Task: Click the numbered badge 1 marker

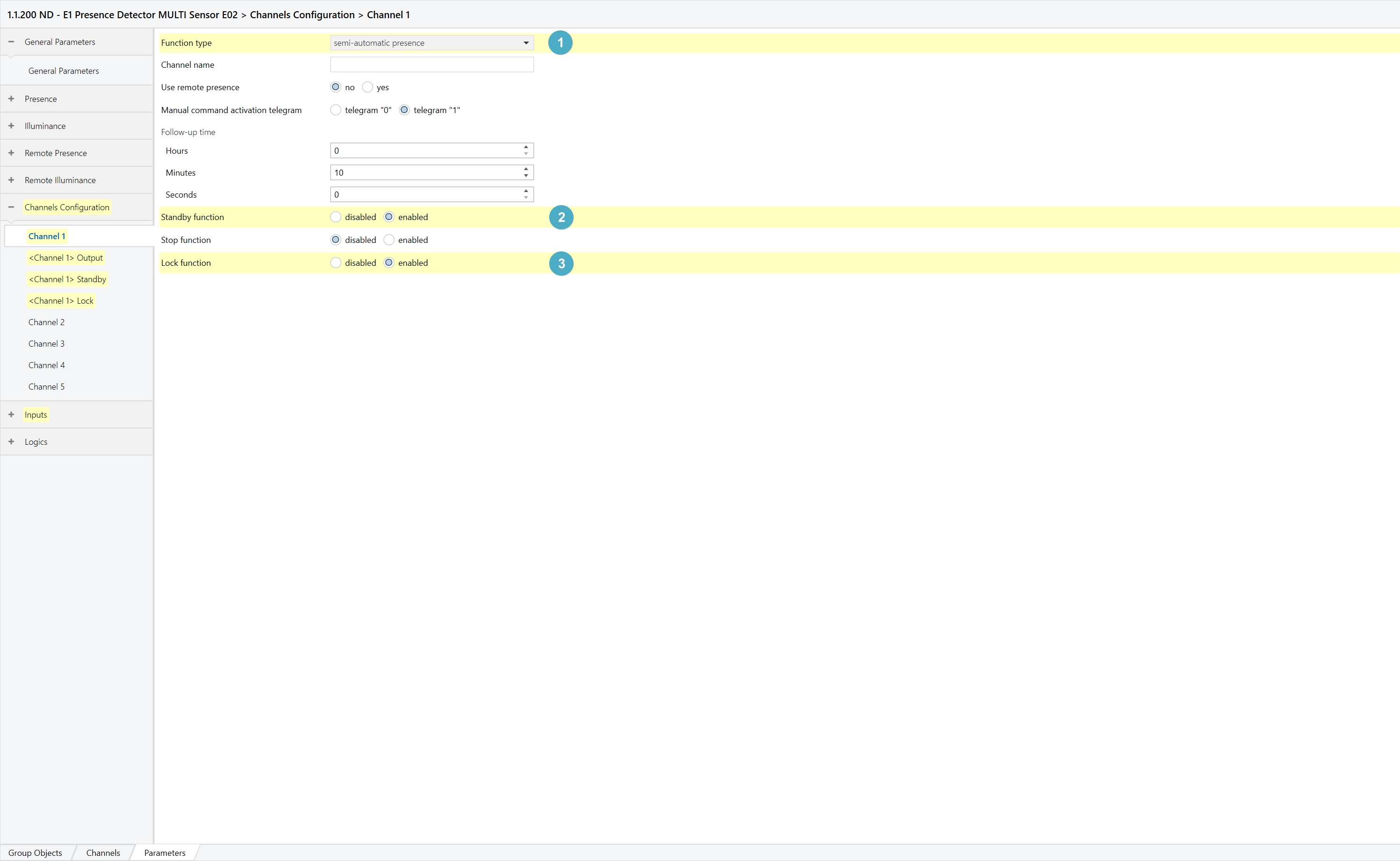Action: 560,43
